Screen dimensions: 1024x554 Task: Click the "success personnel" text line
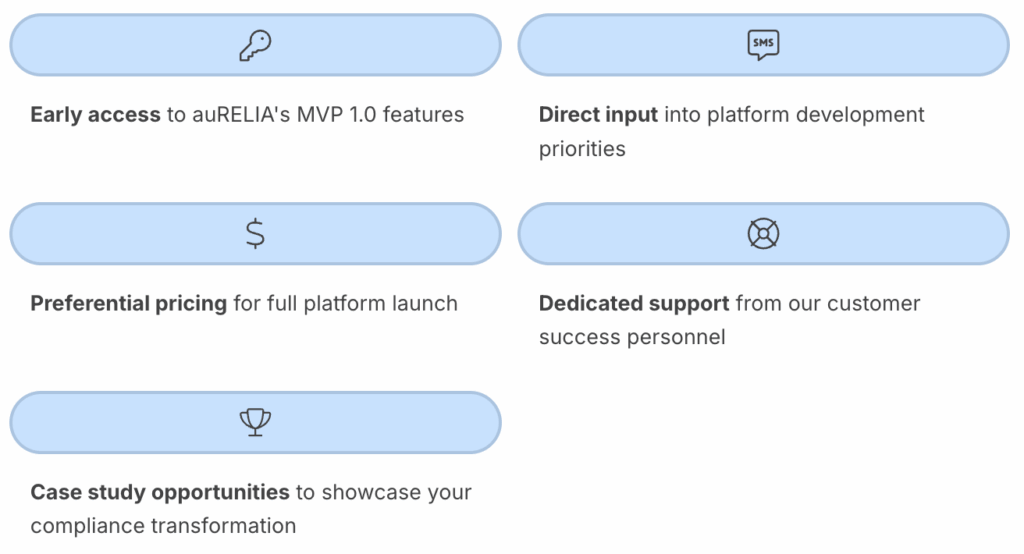632,337
